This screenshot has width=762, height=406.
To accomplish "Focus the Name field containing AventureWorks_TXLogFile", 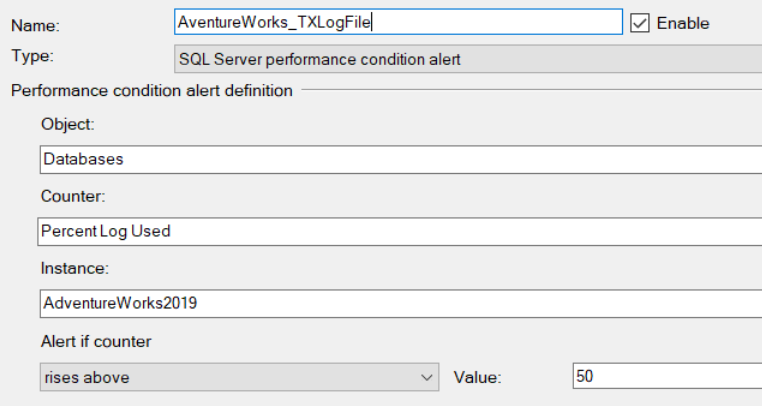I will tap(398, 22).
